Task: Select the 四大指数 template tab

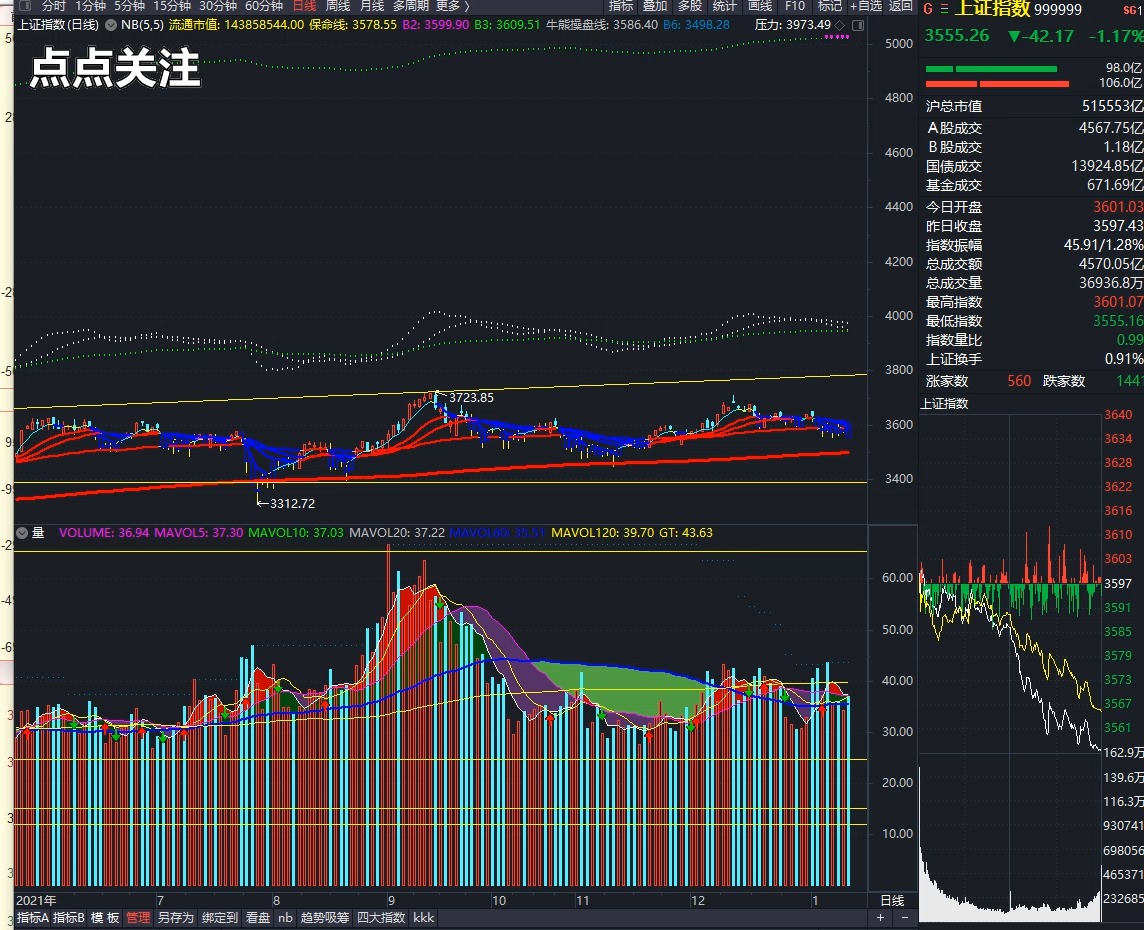Action: pos(381,917)
